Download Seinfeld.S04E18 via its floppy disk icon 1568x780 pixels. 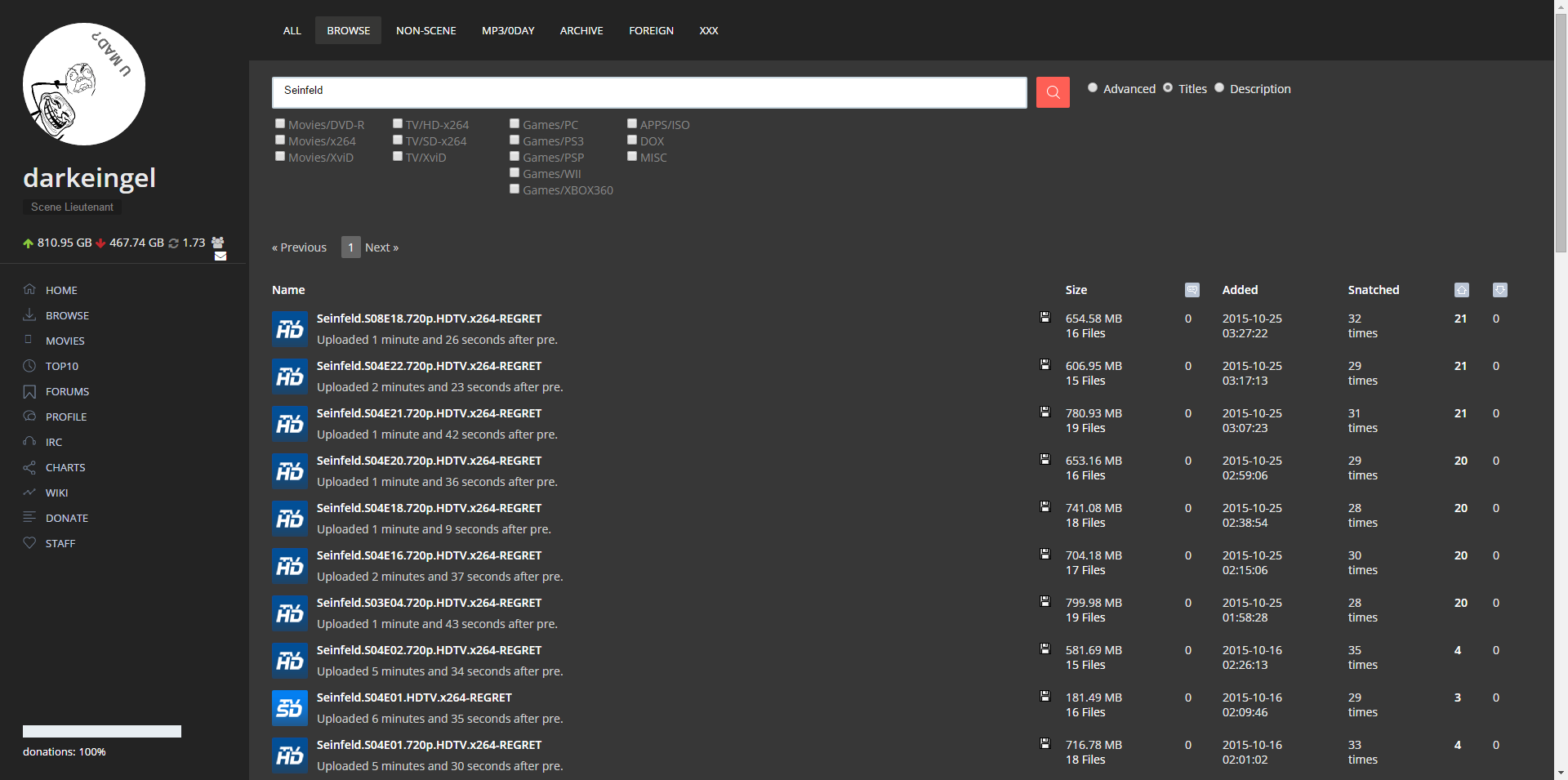pos(1045,506)
